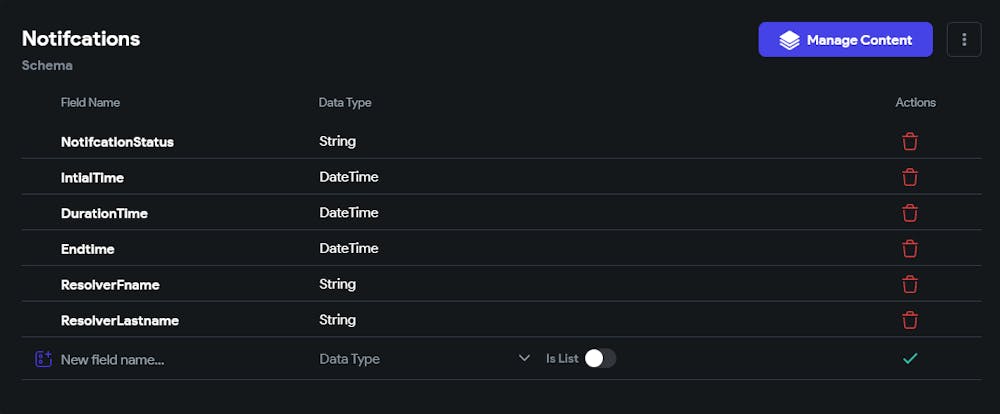This screenshot has height=414, width=1000.
Task: Delete the ResolverLastname field
Action: pyautogui.click(x=910, y=320)
